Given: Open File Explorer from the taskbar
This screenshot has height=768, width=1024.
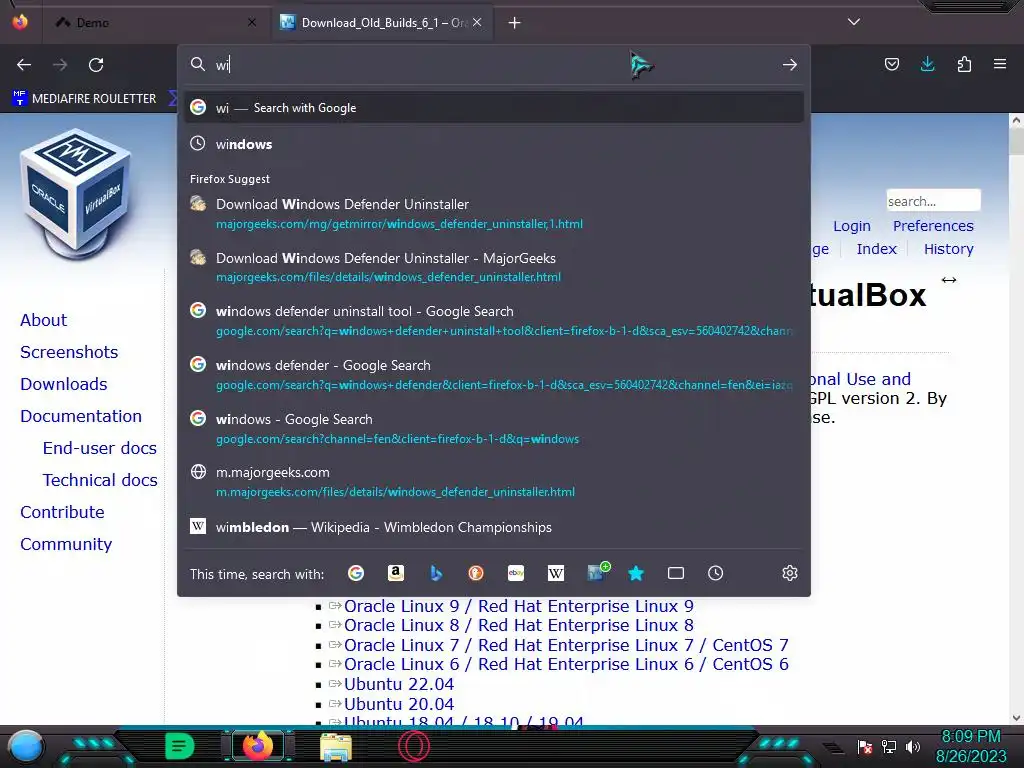Looking at the screenshot, I should (336, 748).
